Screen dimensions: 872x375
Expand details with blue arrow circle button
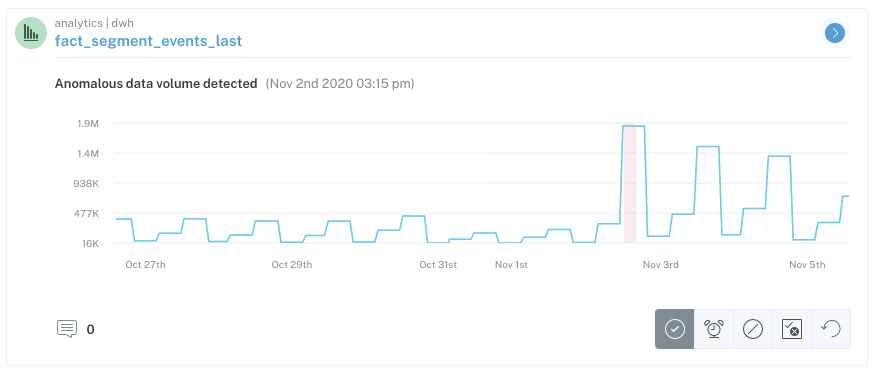[x=835, y=33]
